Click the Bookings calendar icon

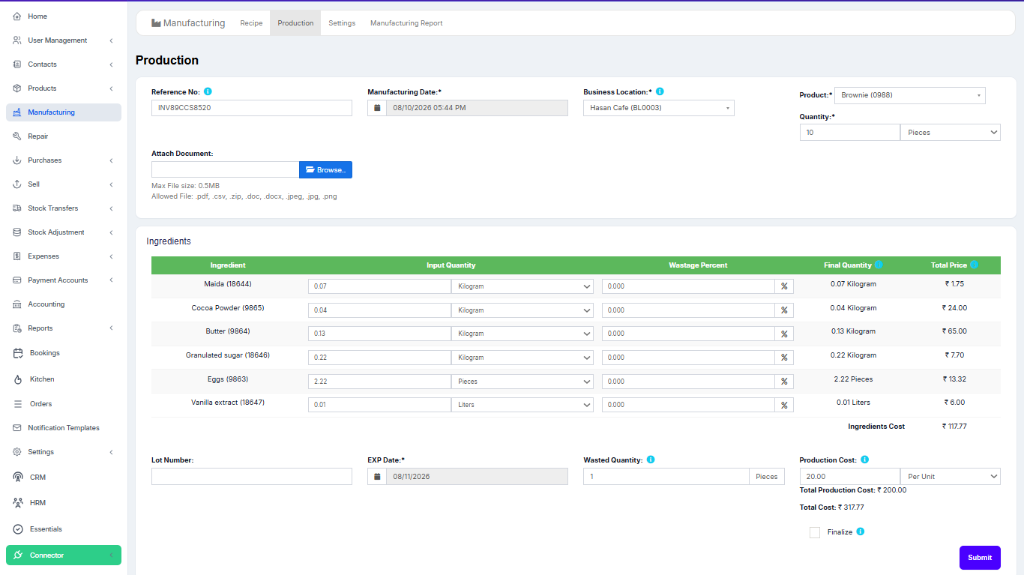point(18,353)
